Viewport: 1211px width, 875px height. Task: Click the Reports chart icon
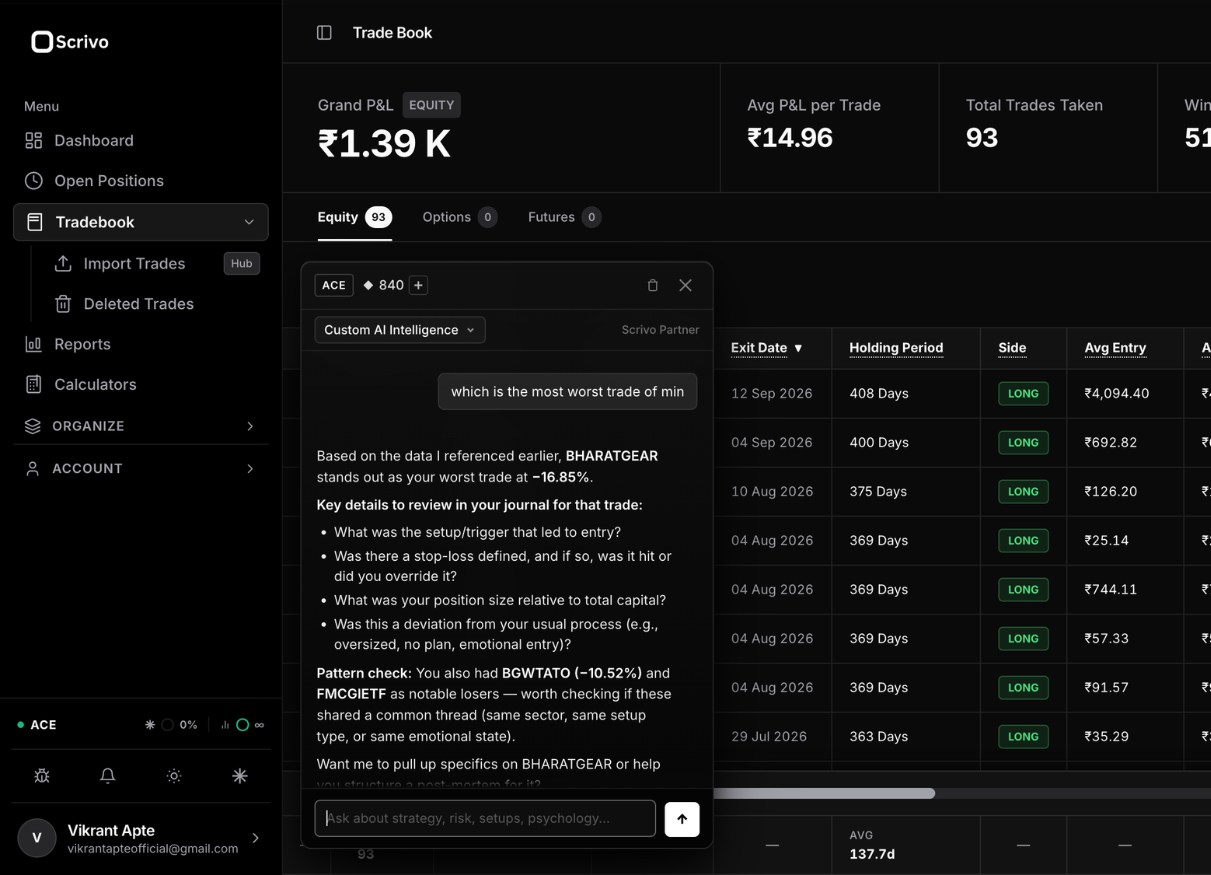coord(34,344)
